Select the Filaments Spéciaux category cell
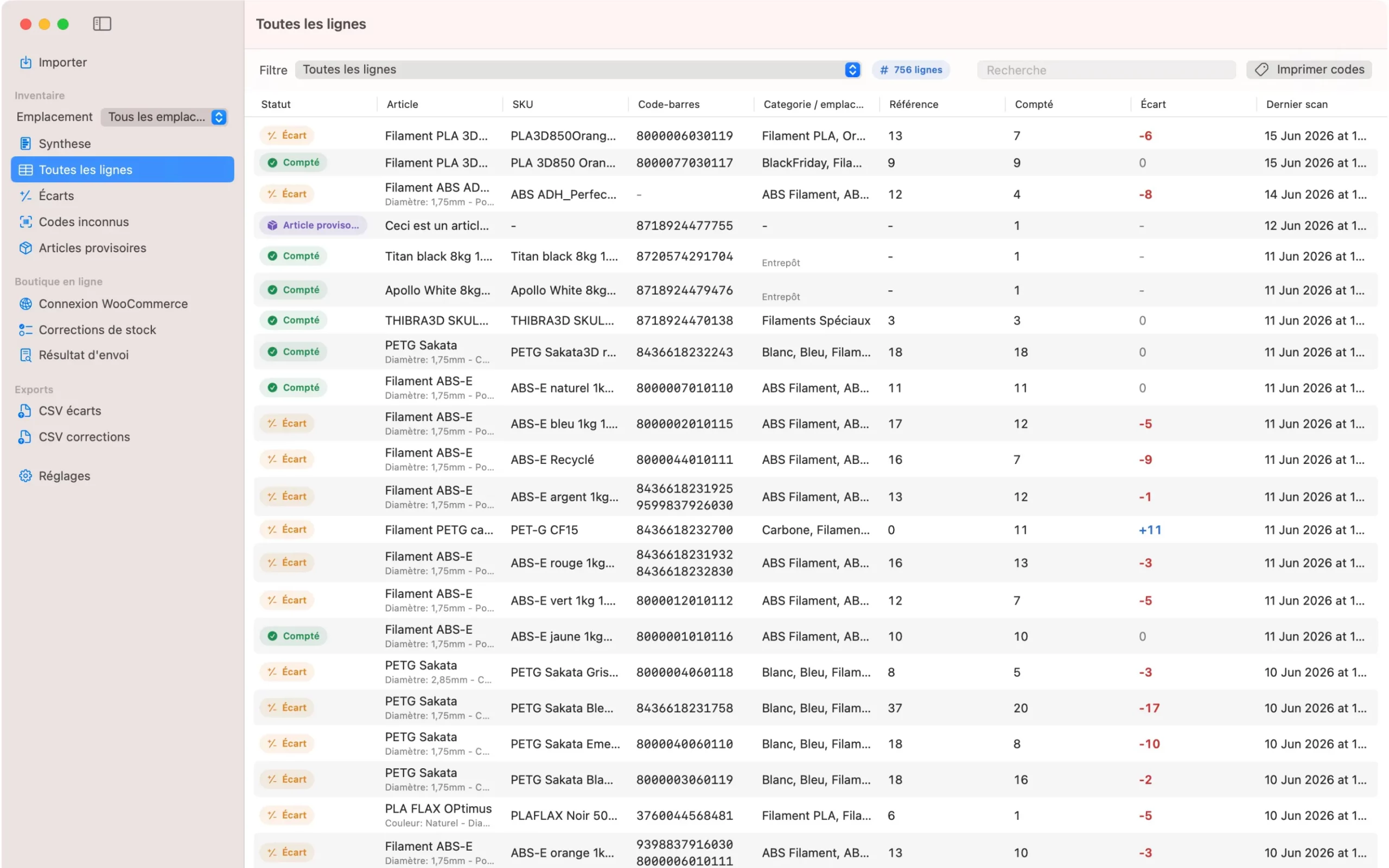 [x=815, y=320]
